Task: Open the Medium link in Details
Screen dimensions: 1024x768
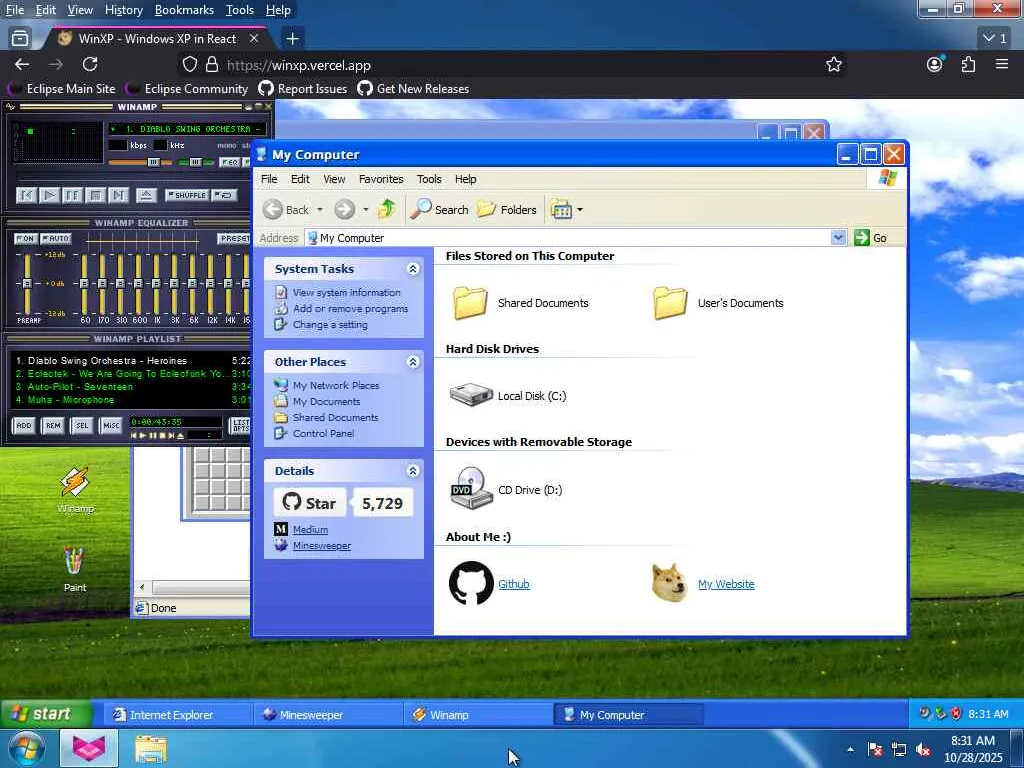Action: pos(310,530)
